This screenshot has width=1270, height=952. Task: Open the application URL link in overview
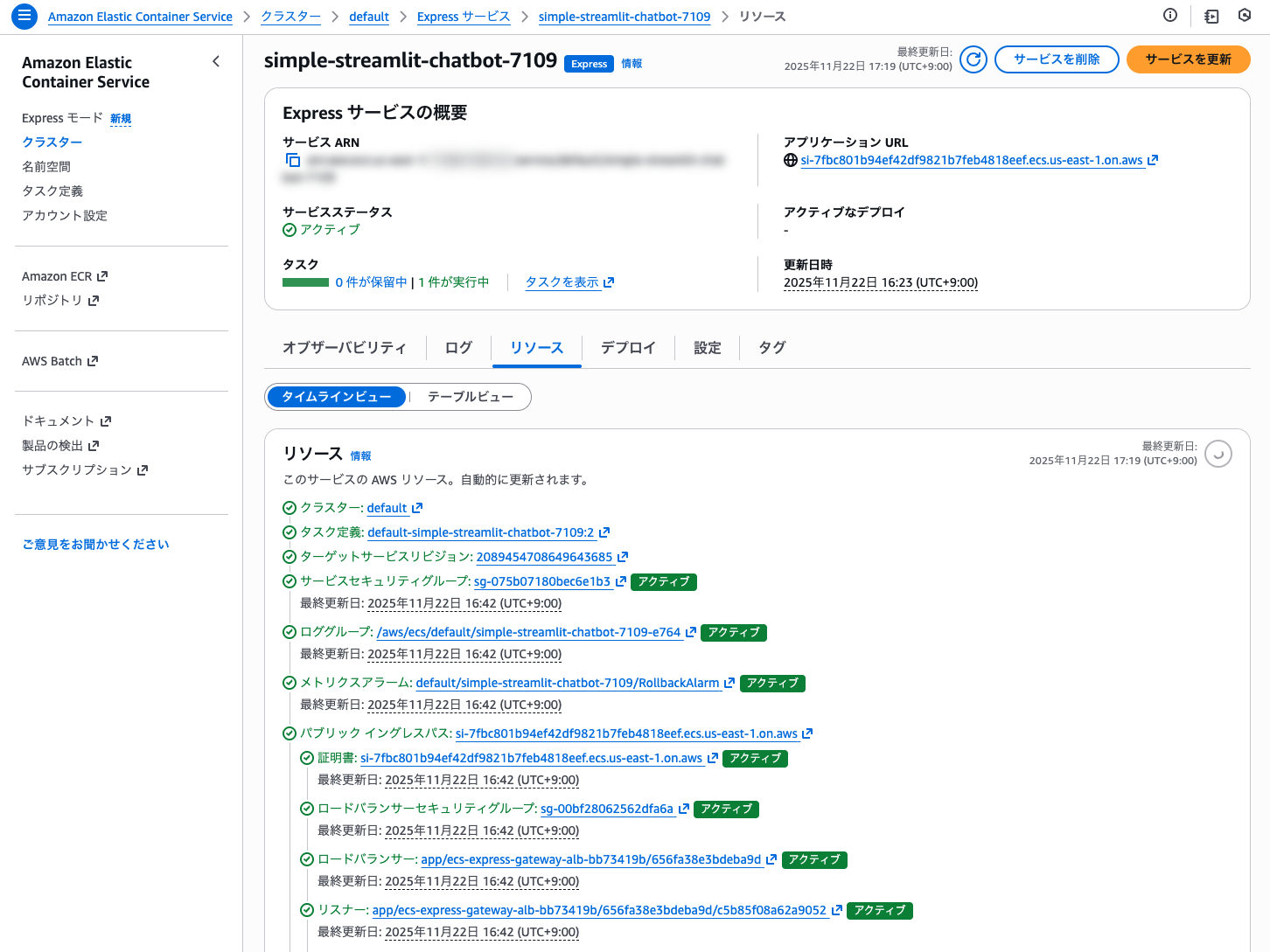click(x=972, y=160)
